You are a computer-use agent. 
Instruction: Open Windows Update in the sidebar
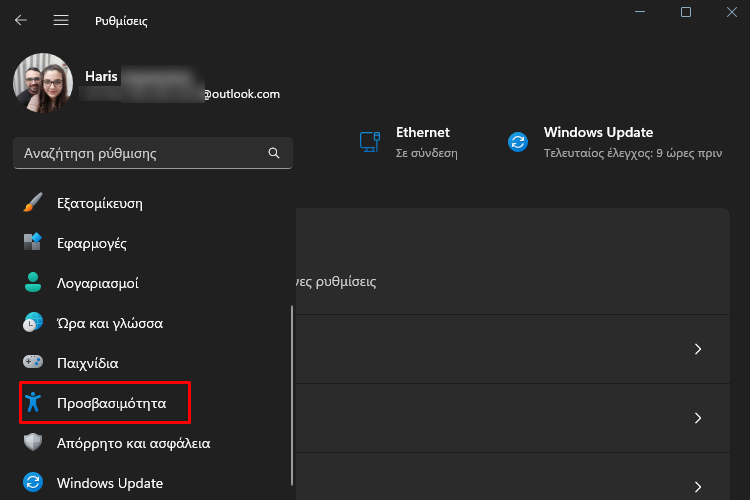pos(109,483)
